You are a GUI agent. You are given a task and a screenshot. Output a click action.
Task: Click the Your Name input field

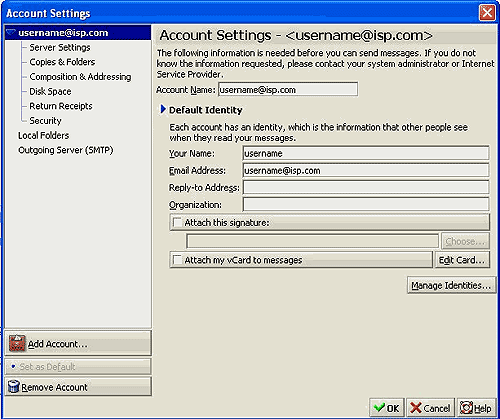point(366,153)
